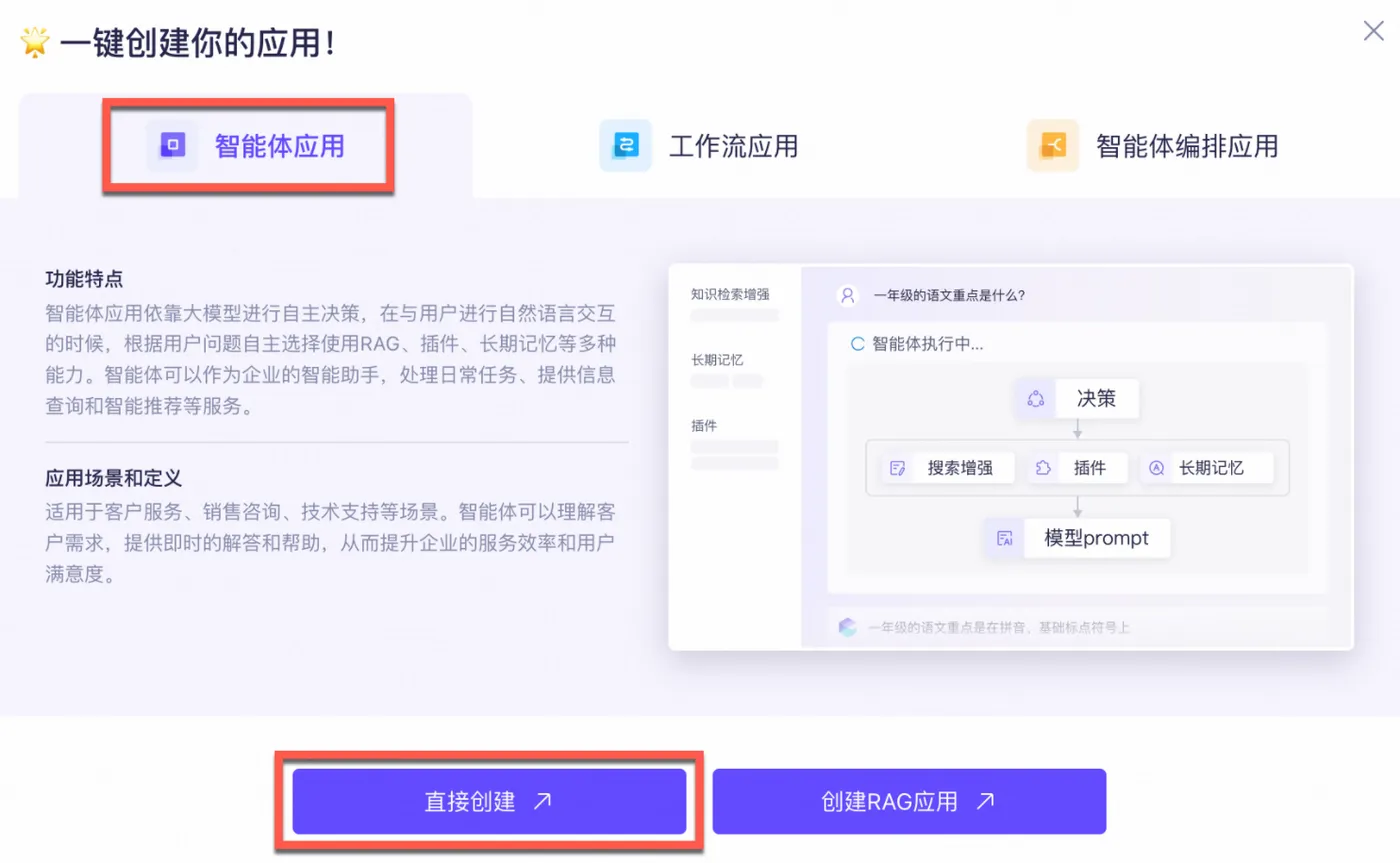The height and width of the screenshot is (863, 1400).
Task: Click the 智能体执行中 loading spinner icon
Action: click(857, 344)
